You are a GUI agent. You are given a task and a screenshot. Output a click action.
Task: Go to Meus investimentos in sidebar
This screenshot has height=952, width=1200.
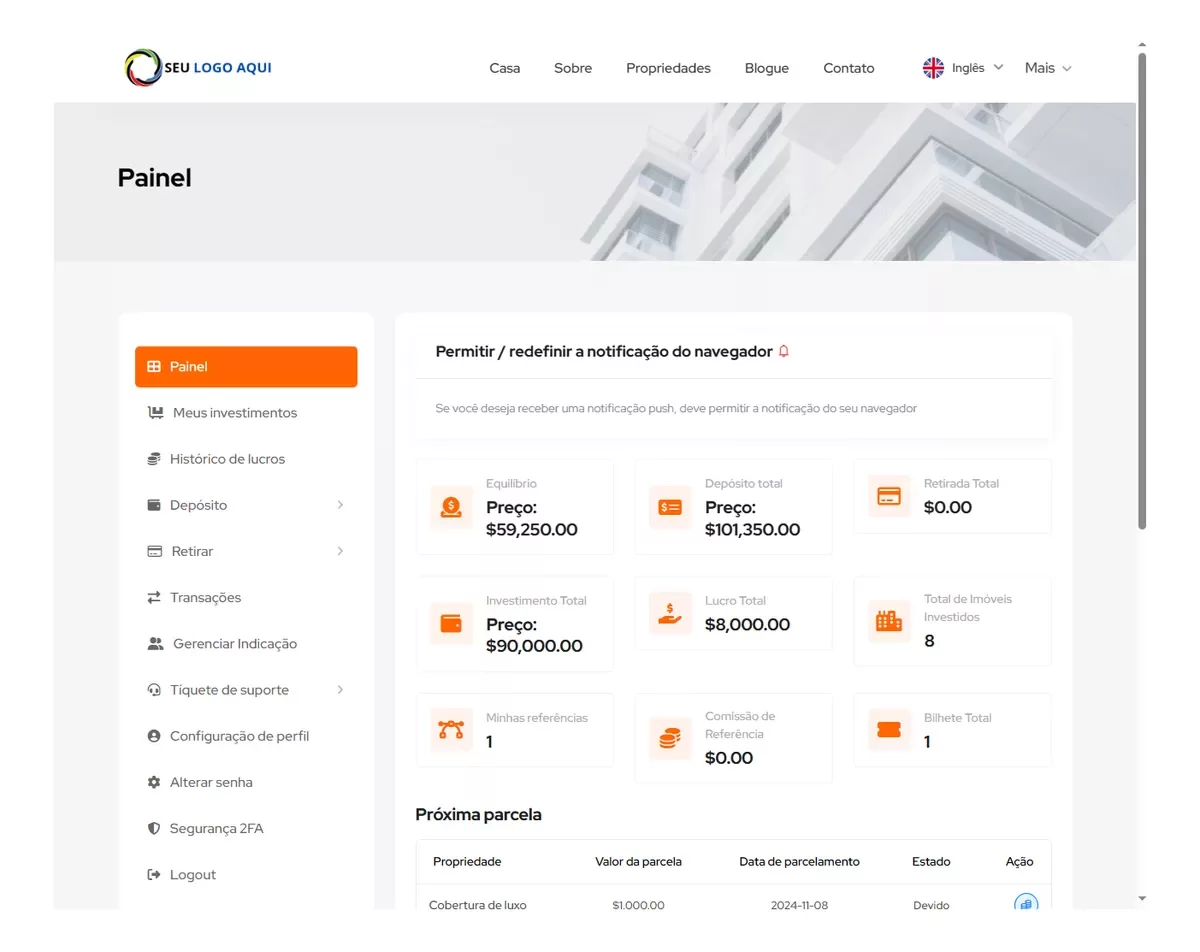(x=234, y=413)
